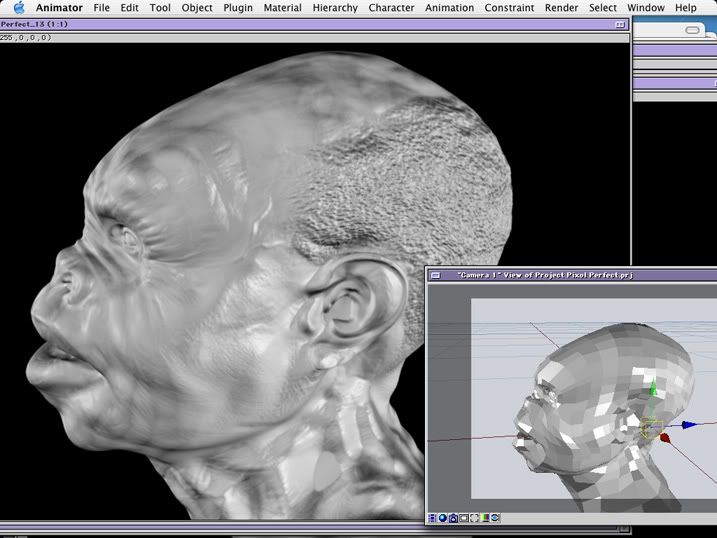Open the Material menu
717x538 pixels.
click(282, 8)
